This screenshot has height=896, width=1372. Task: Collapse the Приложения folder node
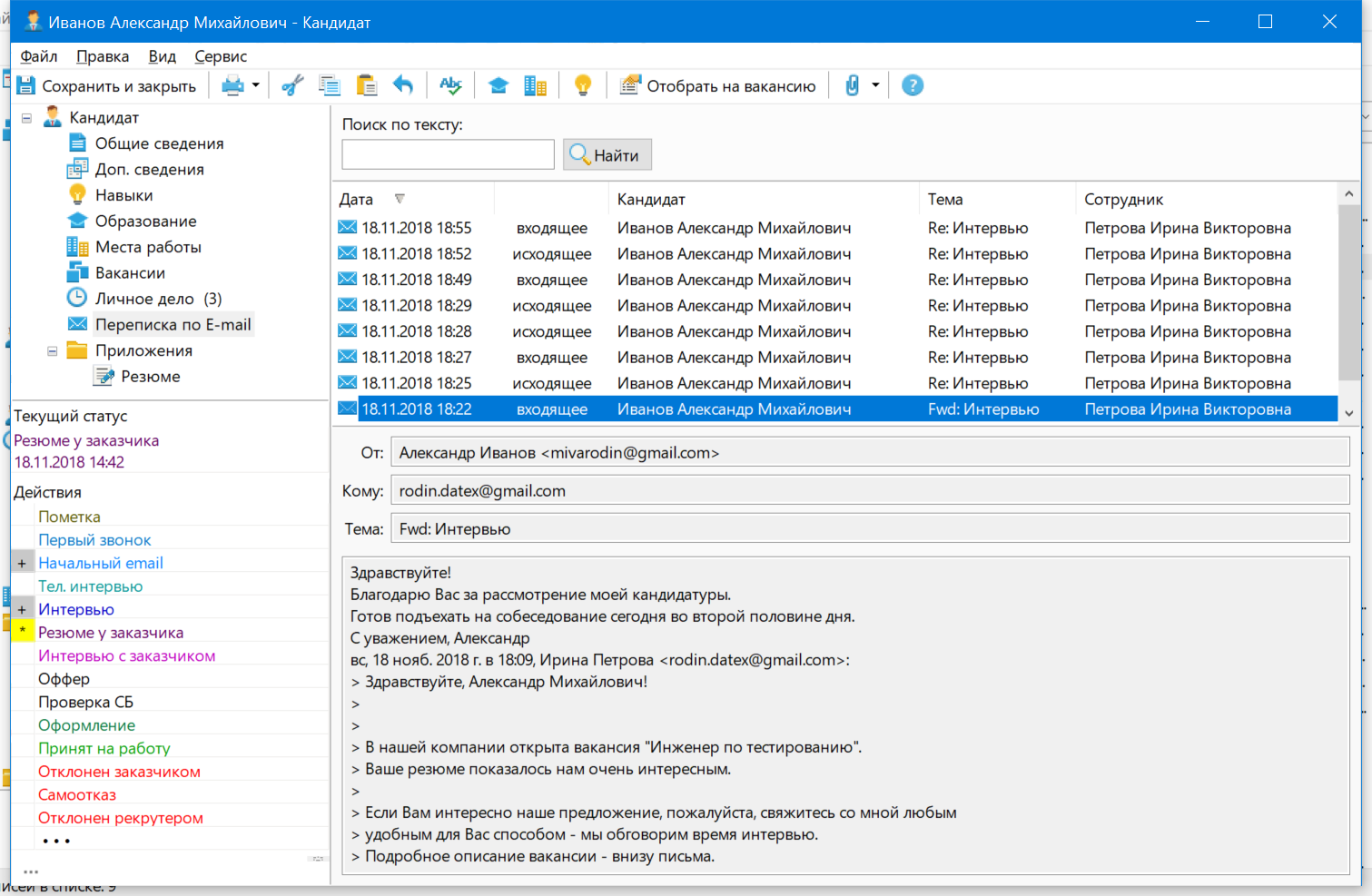pyautogui.click(x=53, y=351)
